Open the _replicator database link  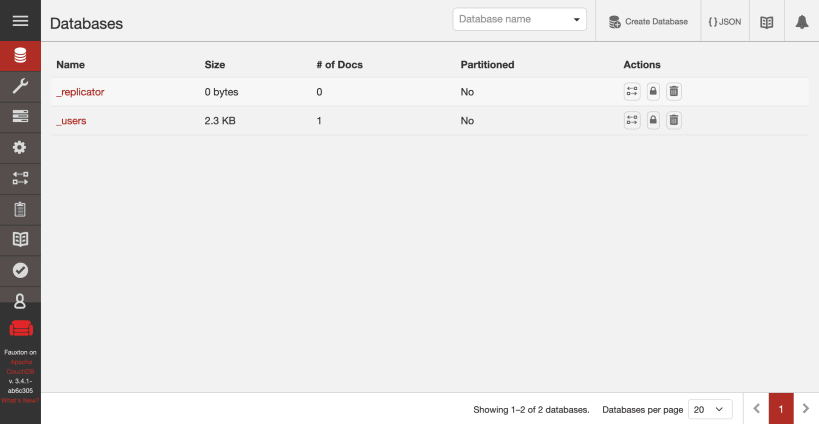[80, 92]
